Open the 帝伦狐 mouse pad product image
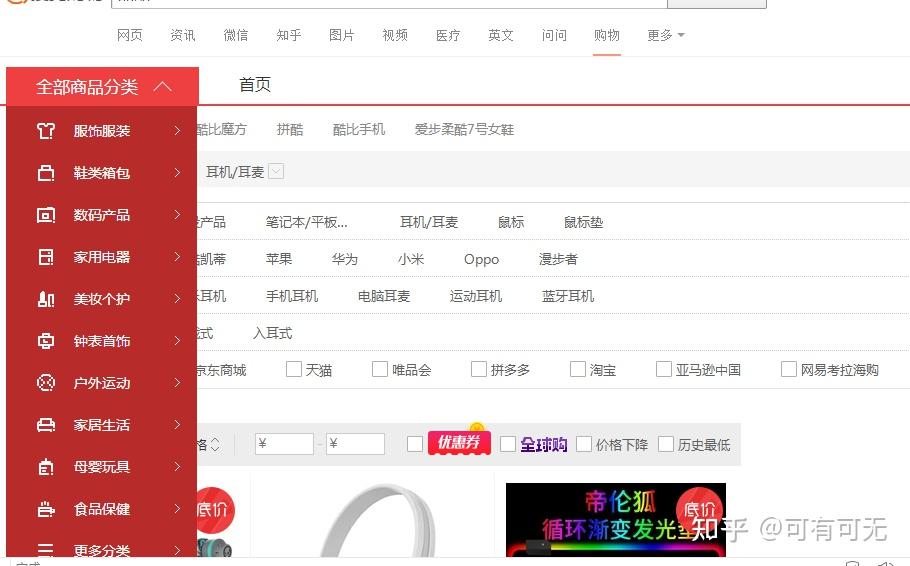 (616, 520)
